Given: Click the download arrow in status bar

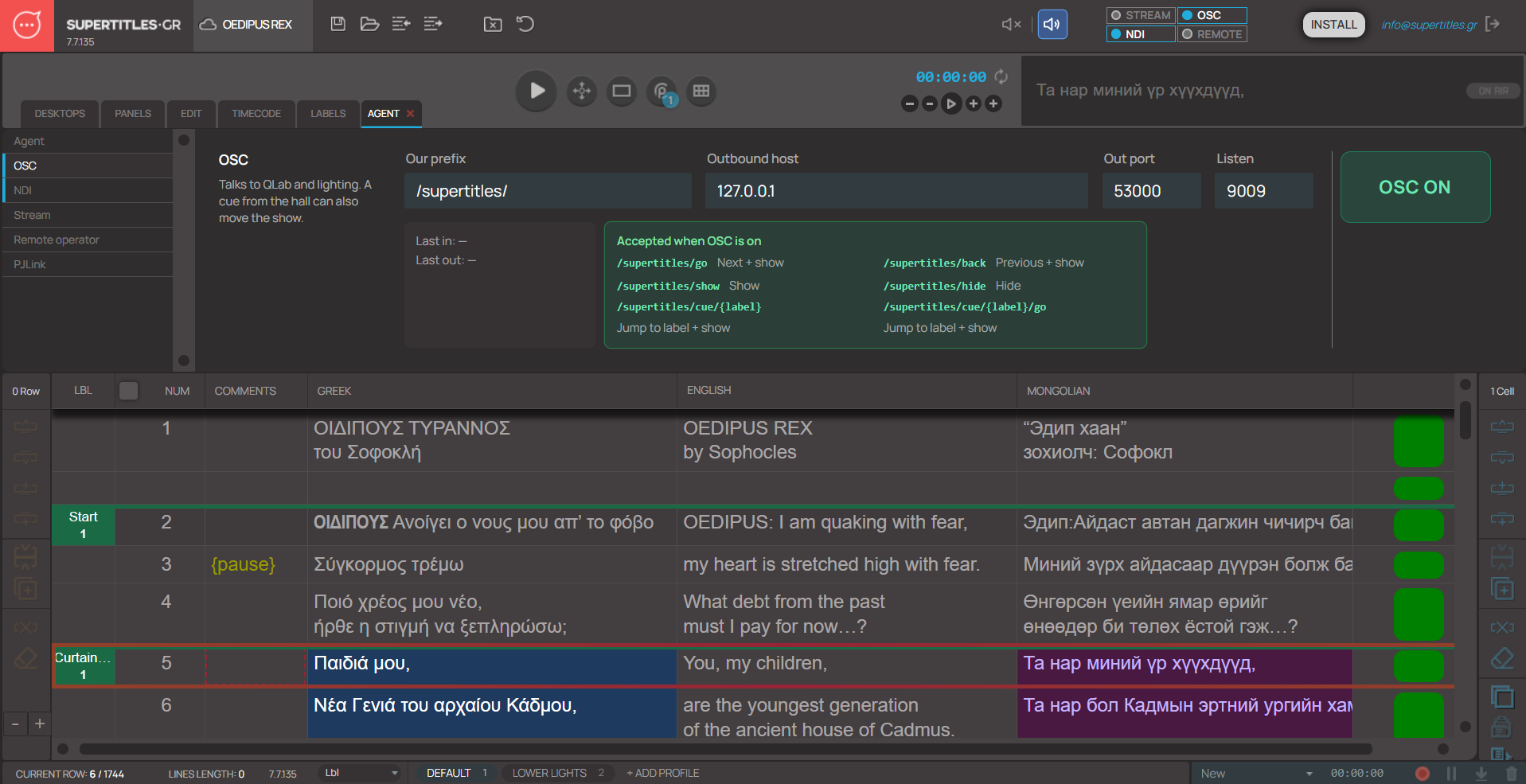Looking at the screenshot, I should pyautogui.click(x=1481, y=774).
